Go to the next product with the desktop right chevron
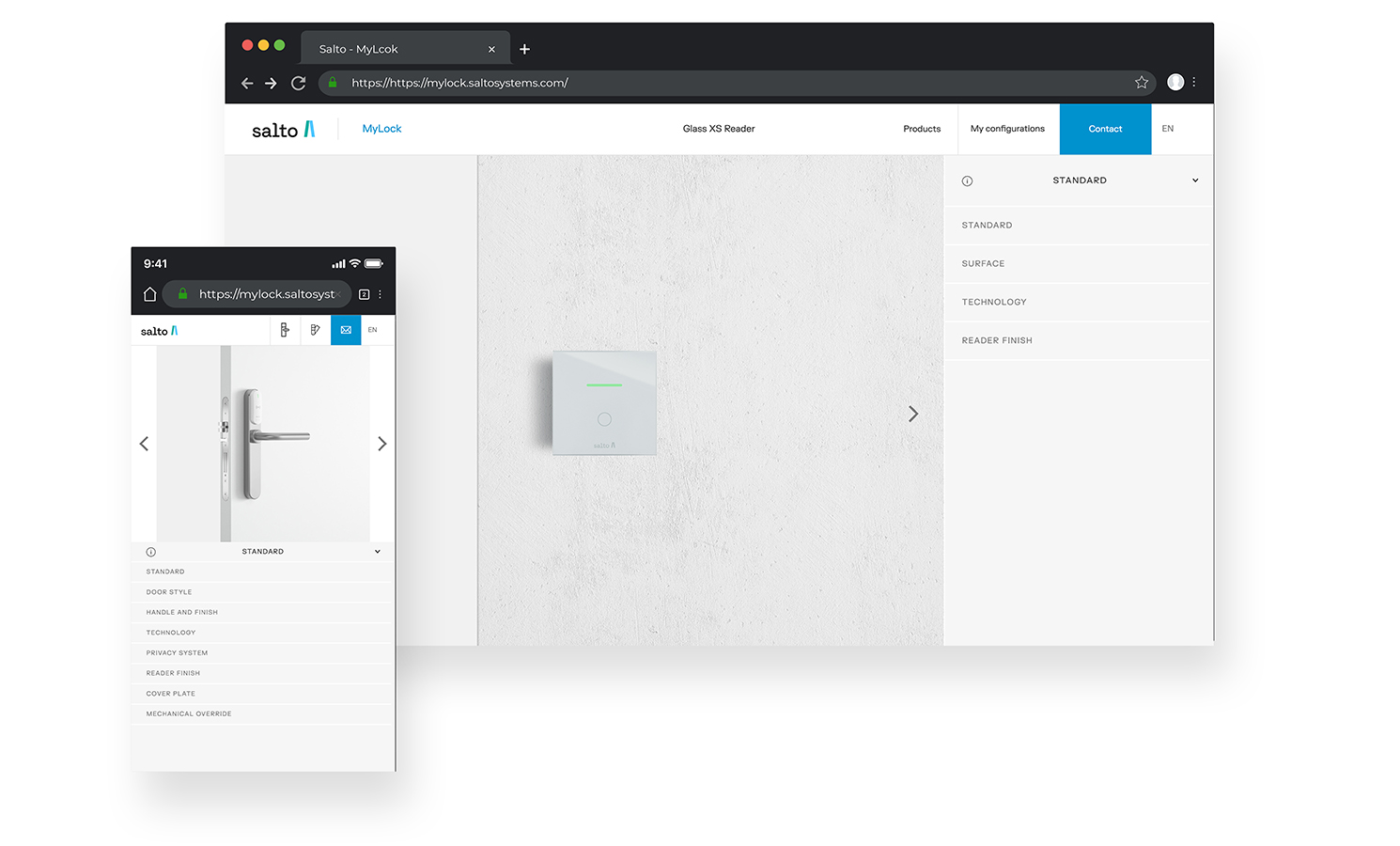This screenshot has width=1400, height=846. (x=912, y=414)
